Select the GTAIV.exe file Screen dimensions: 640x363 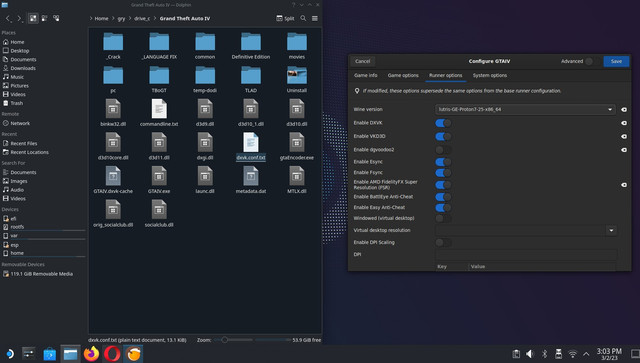(159, 180)
